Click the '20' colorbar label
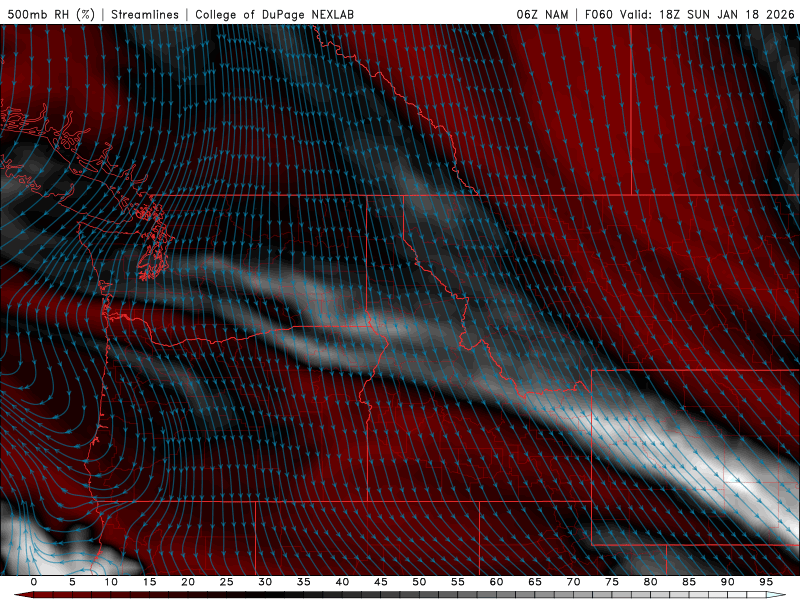Viewport: 800px width, 600px height. click(188, 582)
